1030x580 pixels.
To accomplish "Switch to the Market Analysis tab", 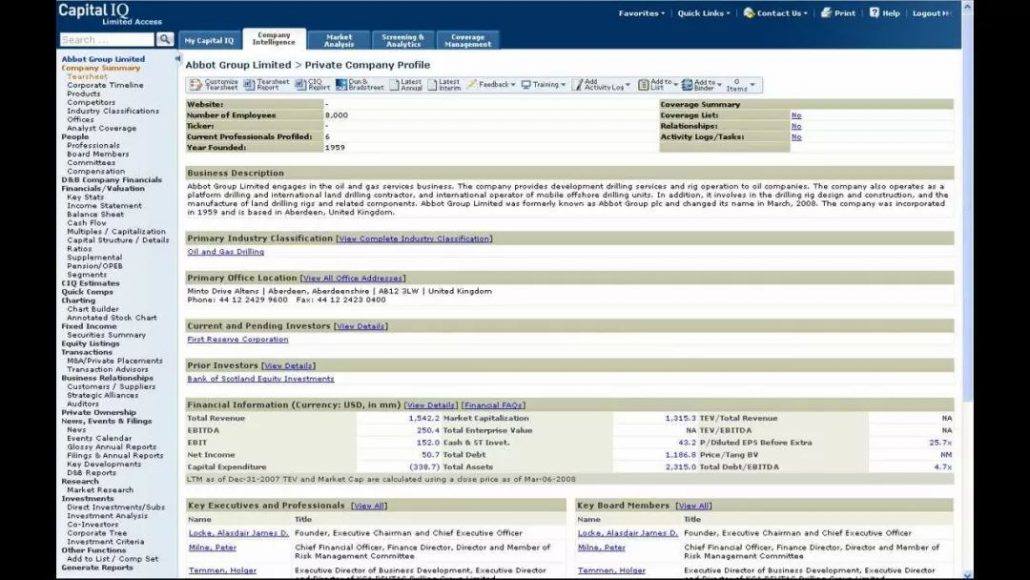I will (339, 40).
